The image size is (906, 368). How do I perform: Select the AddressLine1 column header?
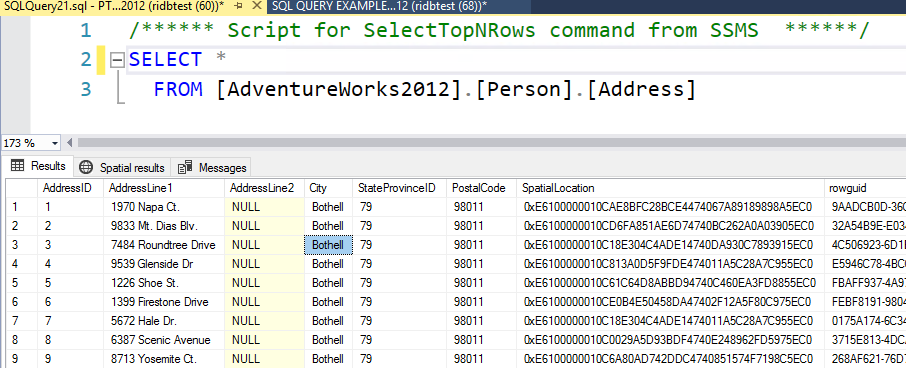click(x=164, y=188)
